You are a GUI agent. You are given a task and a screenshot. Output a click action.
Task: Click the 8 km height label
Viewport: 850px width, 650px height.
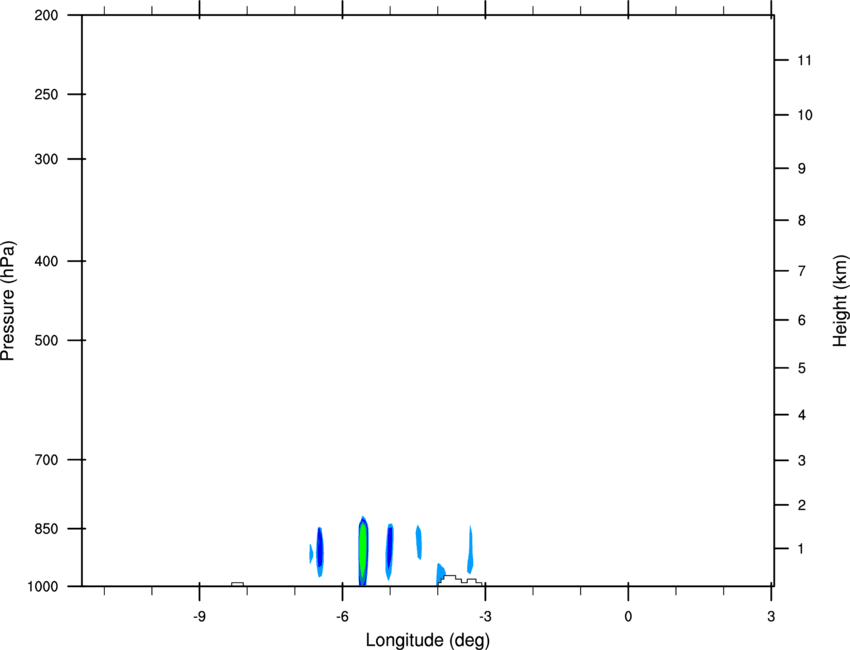[x=802, y=220]
